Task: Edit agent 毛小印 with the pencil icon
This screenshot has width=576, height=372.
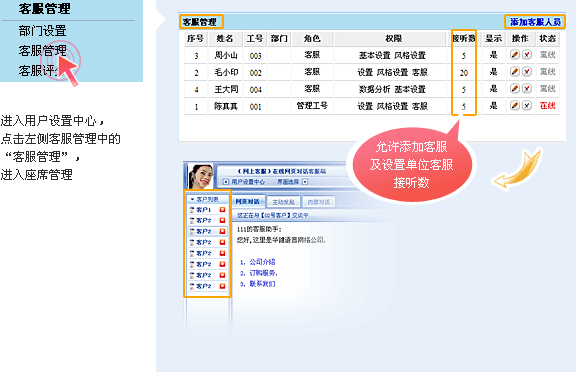Action: point(515,72)
